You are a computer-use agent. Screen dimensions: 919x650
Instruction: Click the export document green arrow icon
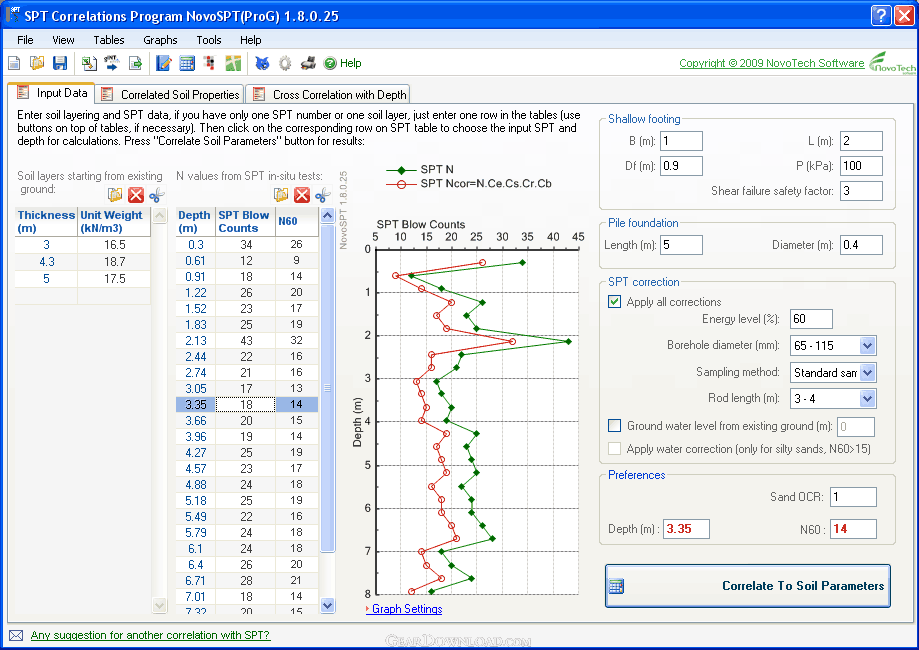(135, 63)
